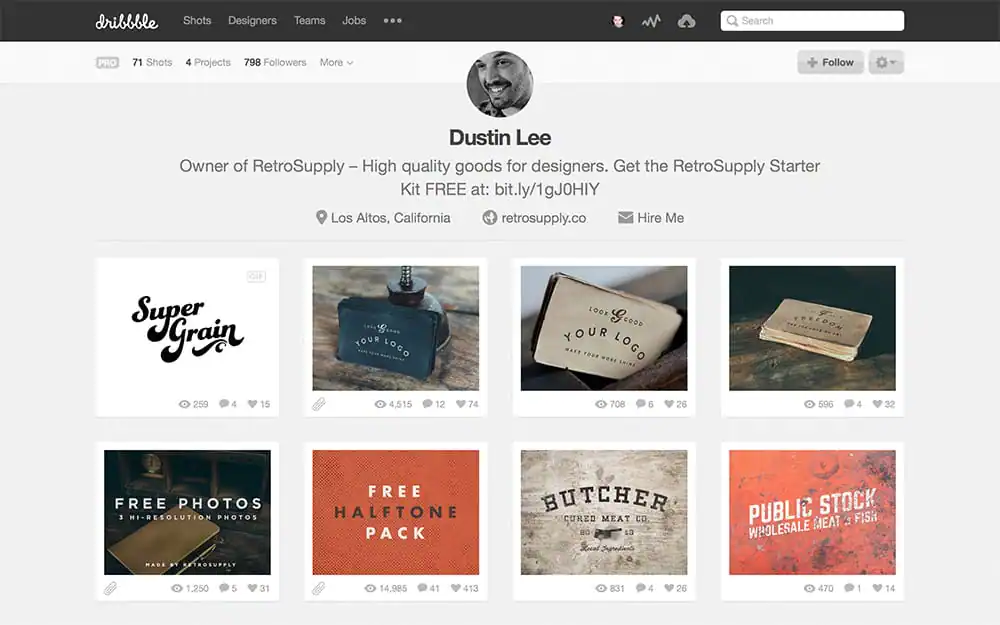Viewport: 1000px width, 625px height.
Task: Like the shot with 32 likes
Action: coord(878,404)
